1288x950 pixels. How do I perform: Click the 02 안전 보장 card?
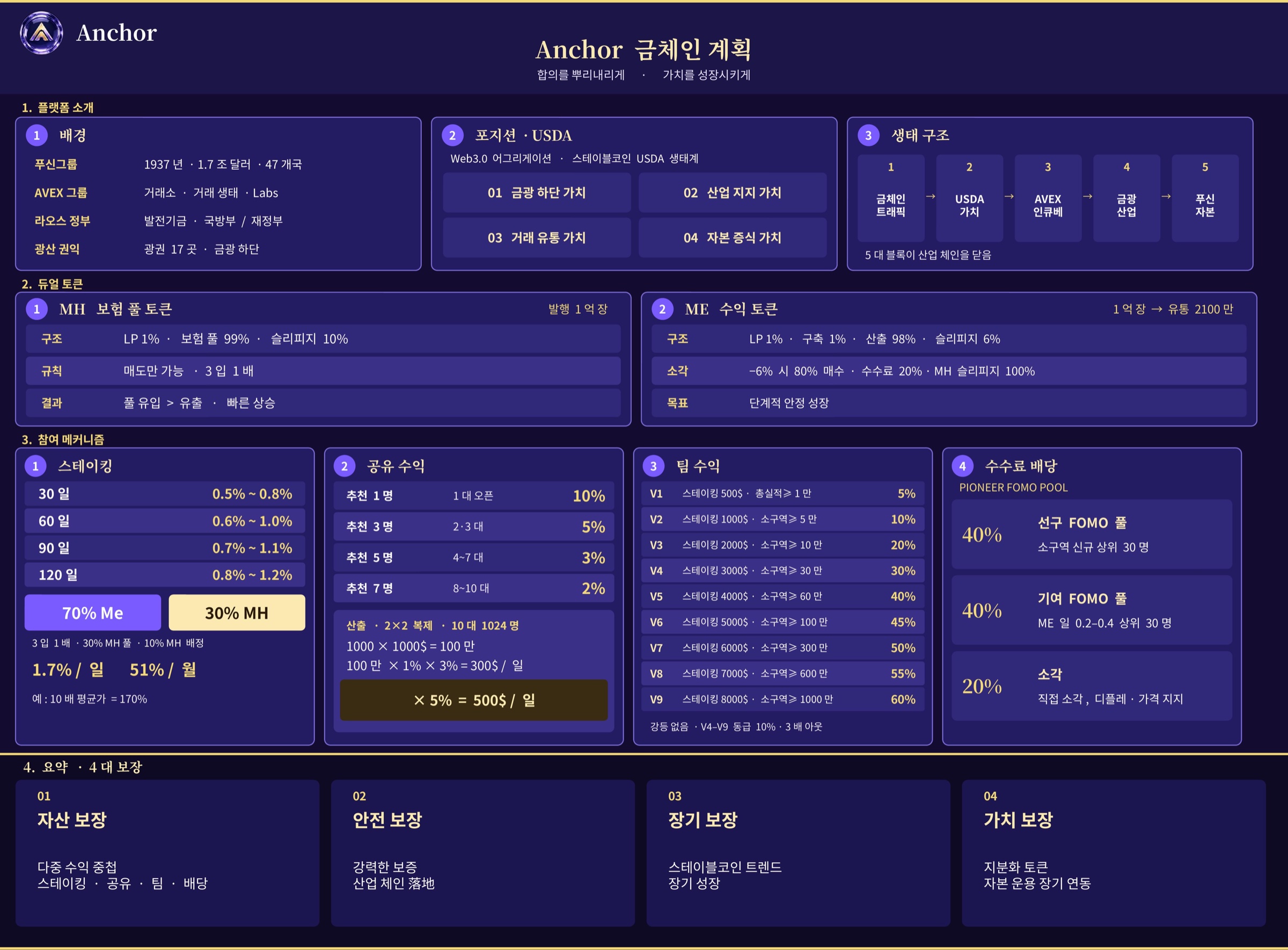point(482,853)
